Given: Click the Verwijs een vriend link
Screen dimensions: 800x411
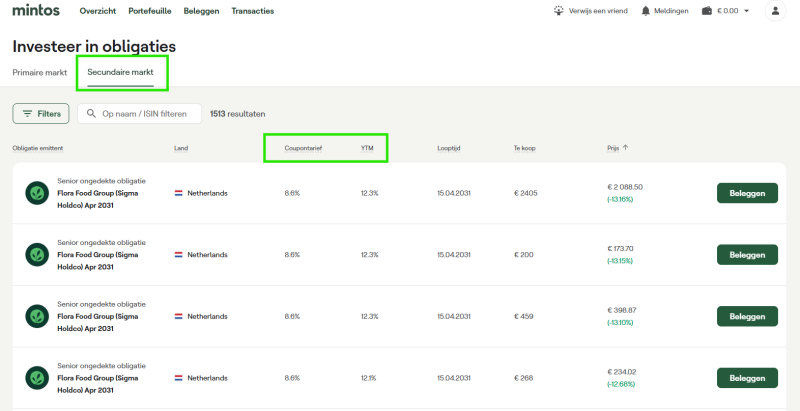Looking at the screenshot, I should (598, 11).
